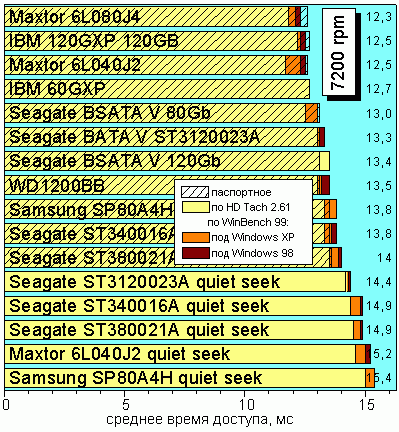The width and height of the screenshot is (399, 432).
Task: Click the yellow HD Tach 2.61 legend swatch
Action: tap(195, 207)
